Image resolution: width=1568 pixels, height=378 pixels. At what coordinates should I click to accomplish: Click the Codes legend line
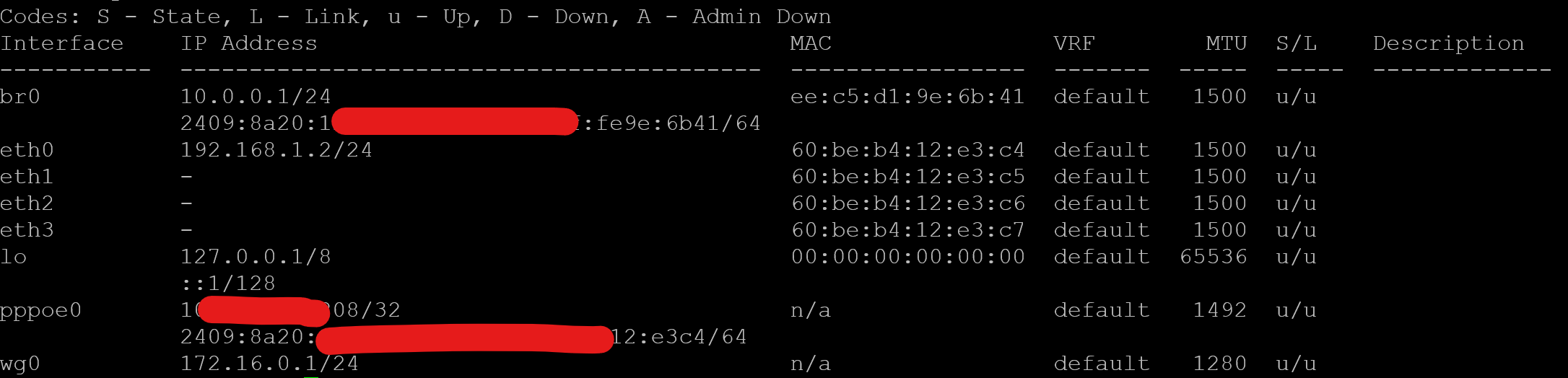tap(416, 17)
